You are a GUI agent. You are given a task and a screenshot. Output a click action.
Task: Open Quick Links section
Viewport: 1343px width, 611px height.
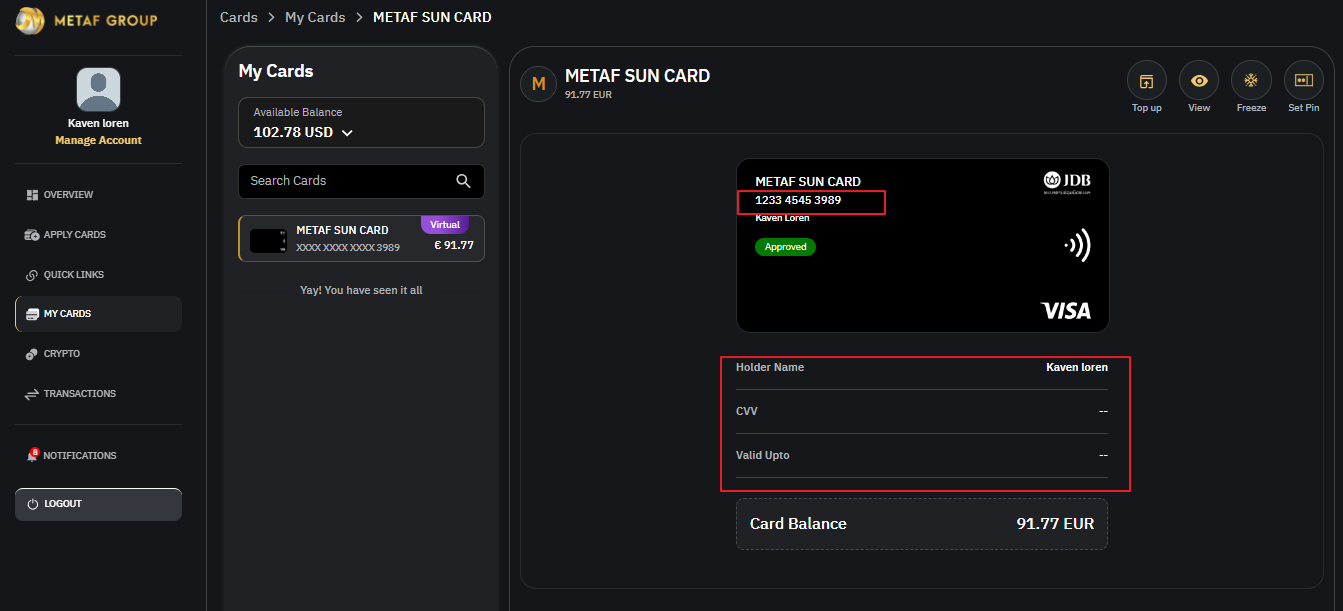click(x=98, y=274)
